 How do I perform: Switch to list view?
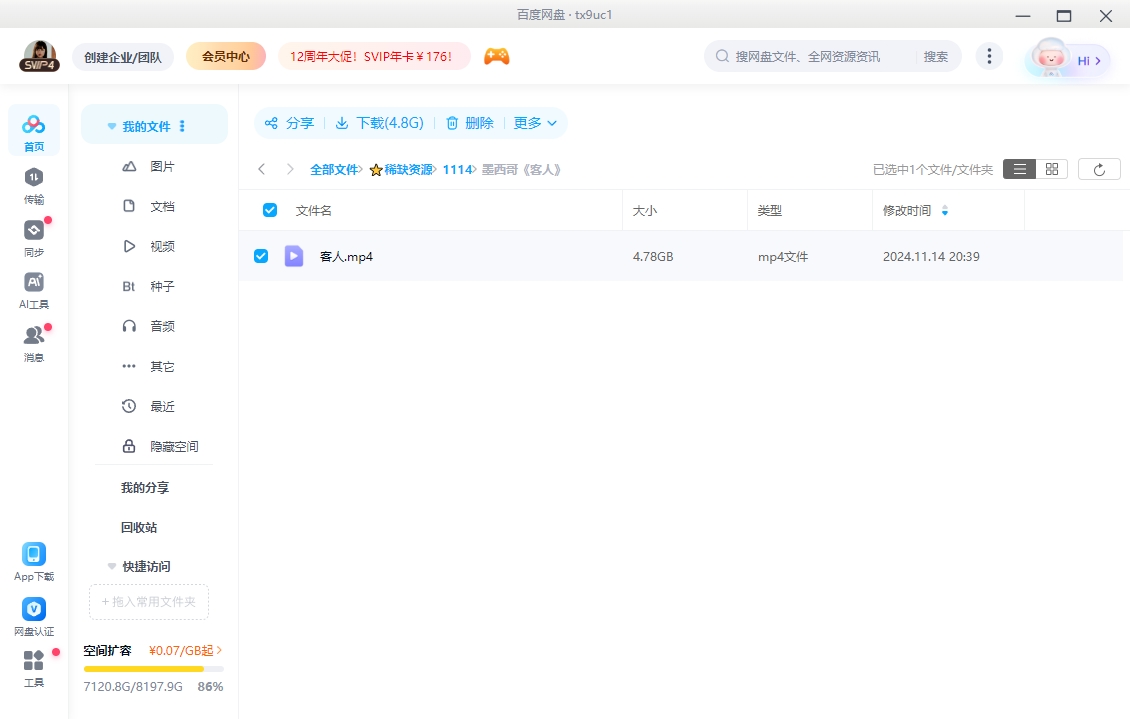click(1019, 169)
